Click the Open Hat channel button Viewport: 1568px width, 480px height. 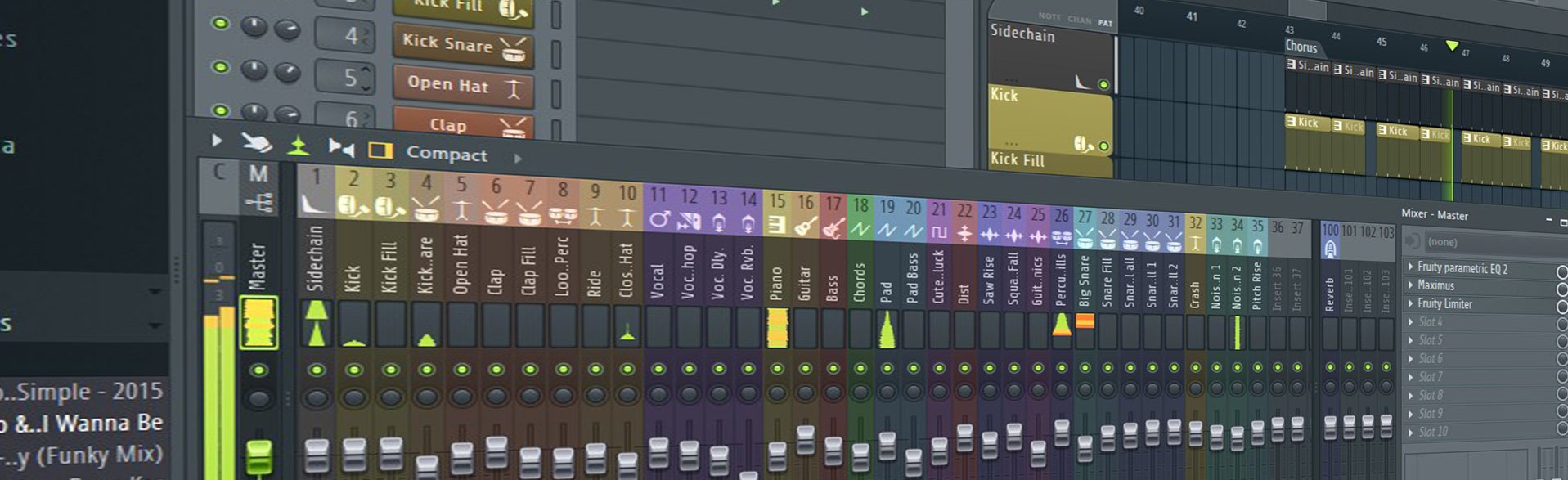pos(463,86)
